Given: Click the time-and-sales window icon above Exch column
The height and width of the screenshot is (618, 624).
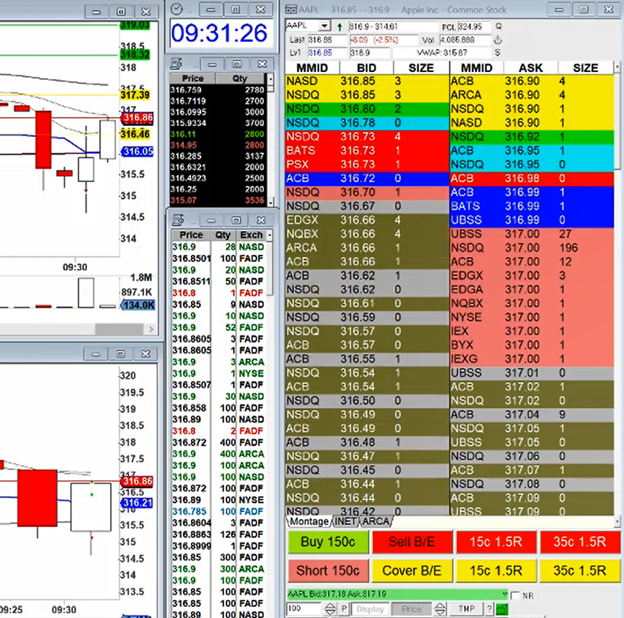Looking at the screenshot, I should 176,220.
